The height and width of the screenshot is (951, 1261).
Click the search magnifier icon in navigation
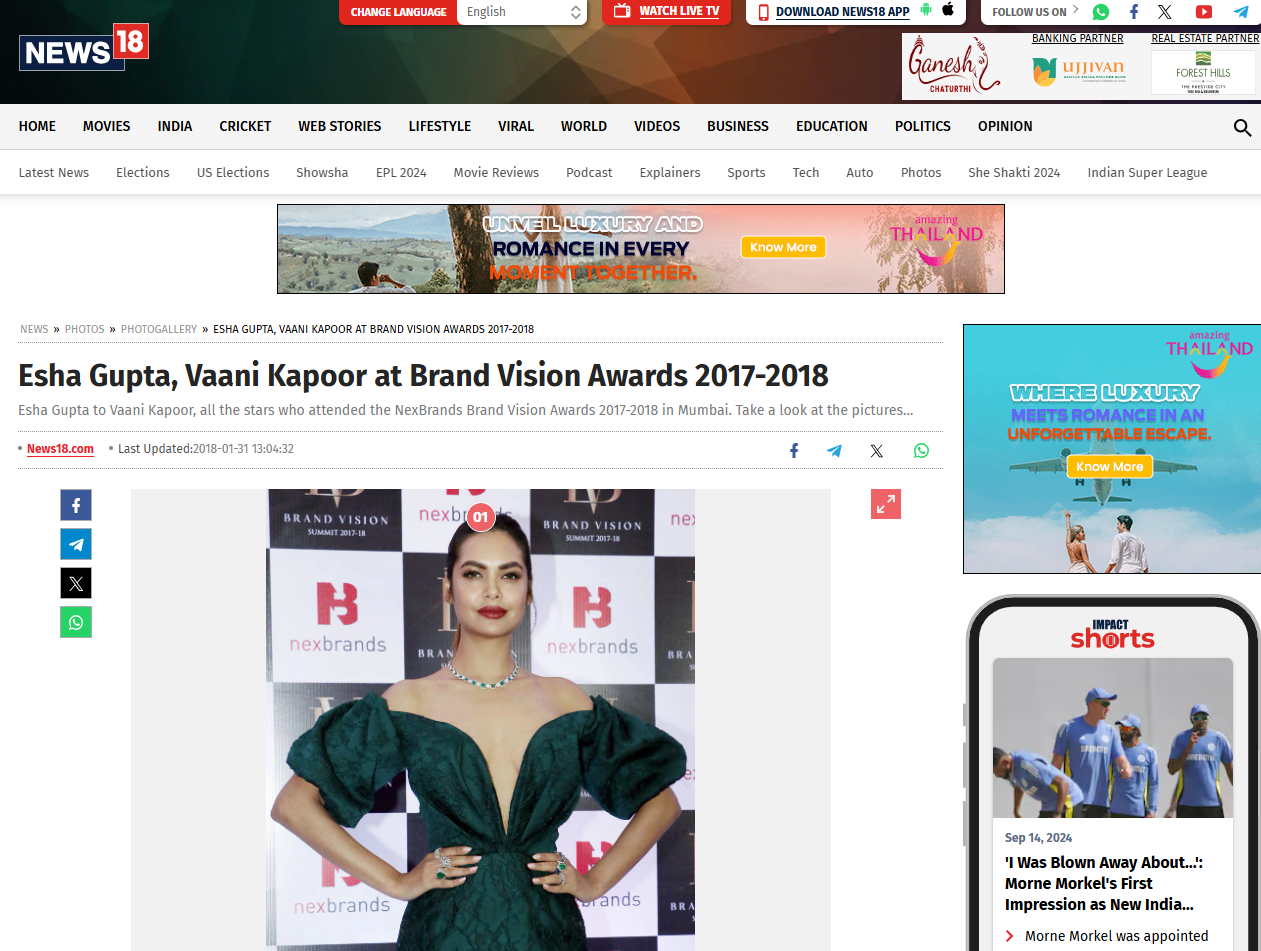(1242, 128)
